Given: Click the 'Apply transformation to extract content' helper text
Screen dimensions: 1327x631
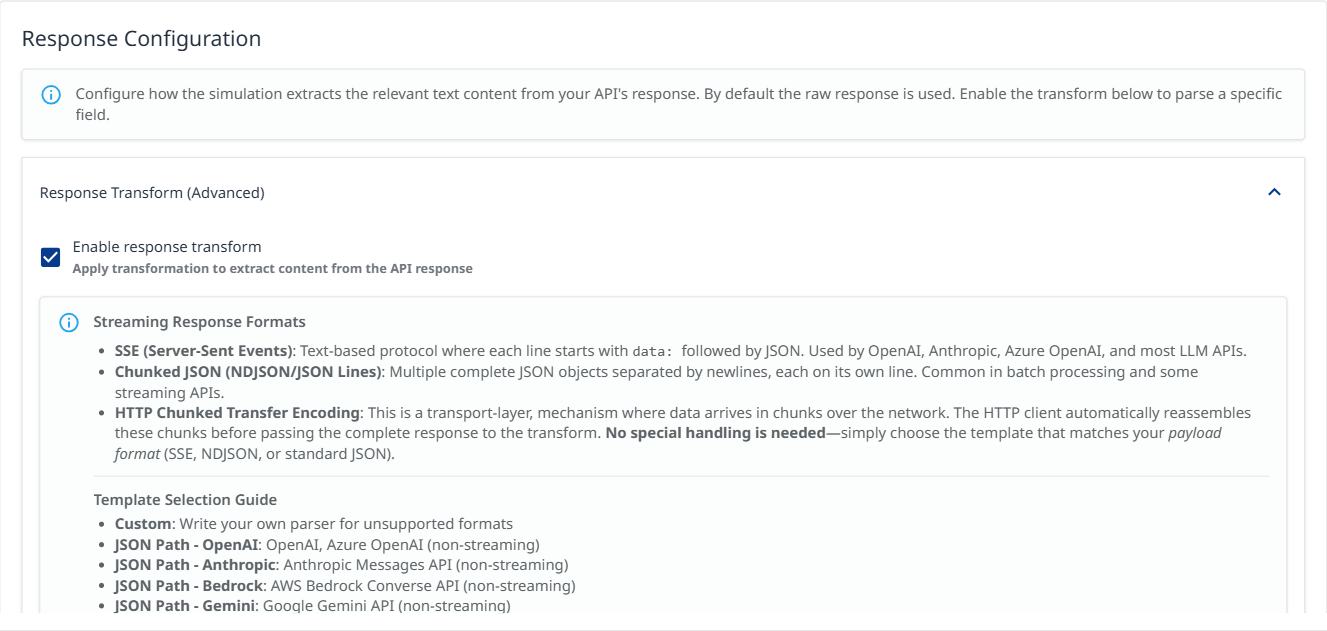Looking at the screenshot, I should click(273, 269).
